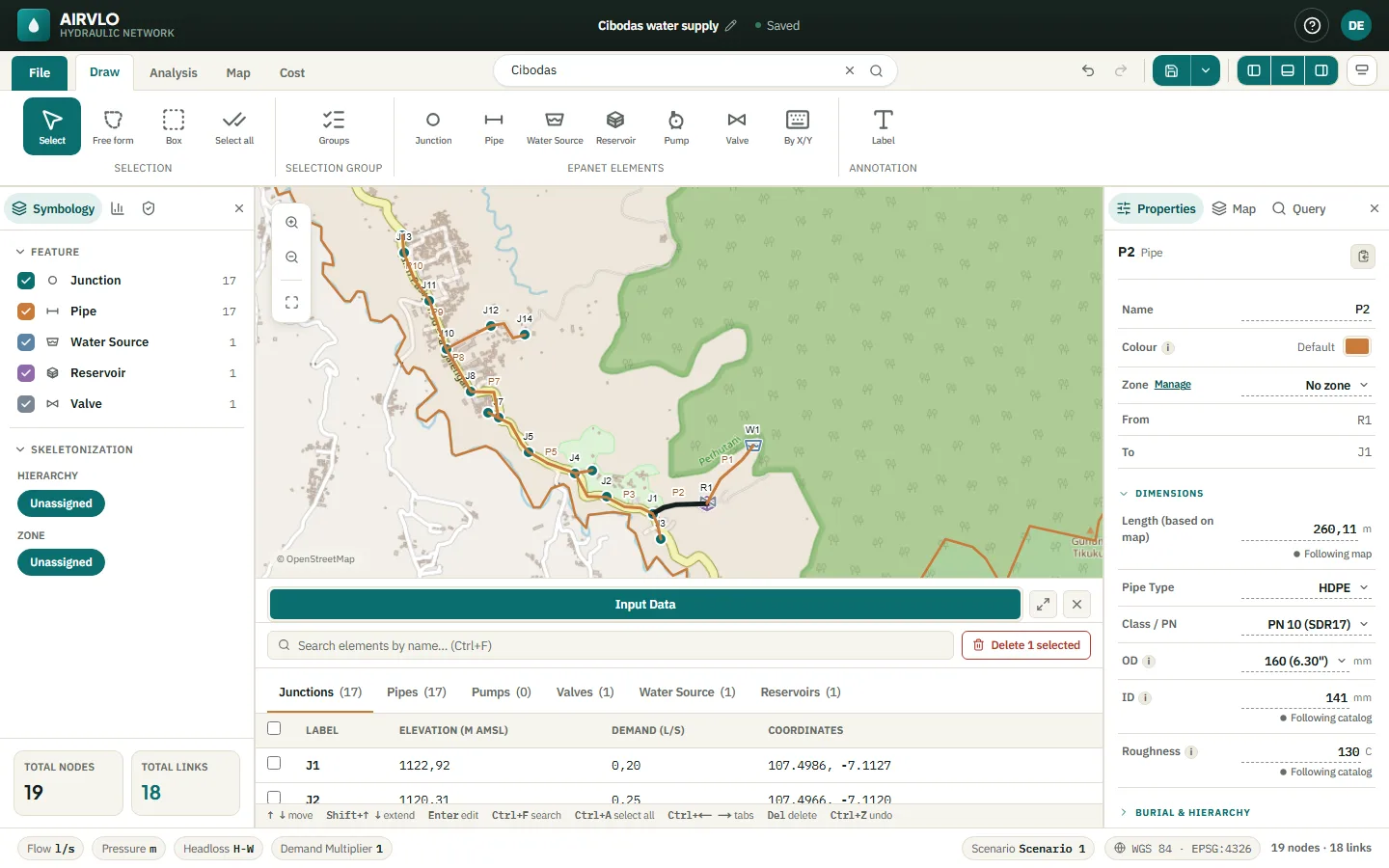1389x868 pixels.
Task: Open the Query panel tab
Action: tap(1298, 208)
